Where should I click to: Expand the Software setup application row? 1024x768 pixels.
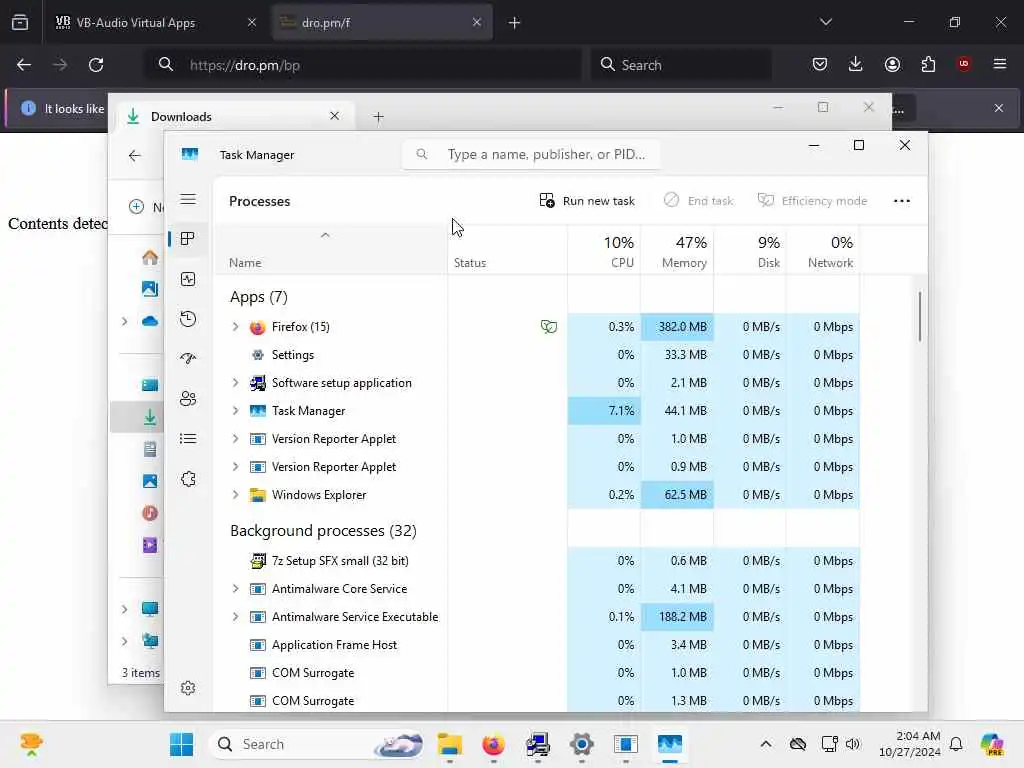236,383
